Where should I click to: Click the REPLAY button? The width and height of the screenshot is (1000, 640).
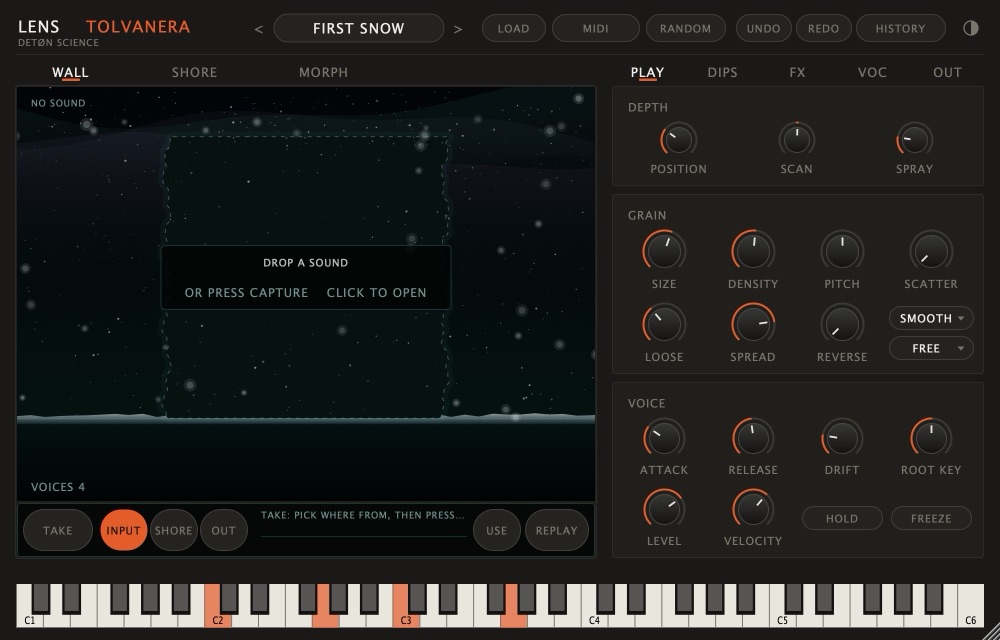pyautogui.click(x=556, y=530)
